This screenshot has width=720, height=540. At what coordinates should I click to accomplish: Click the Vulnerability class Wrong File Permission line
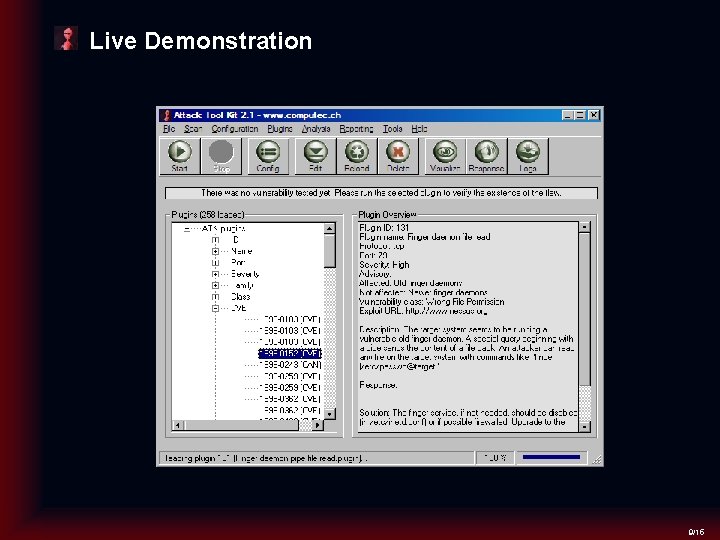[x=432, y=302]
